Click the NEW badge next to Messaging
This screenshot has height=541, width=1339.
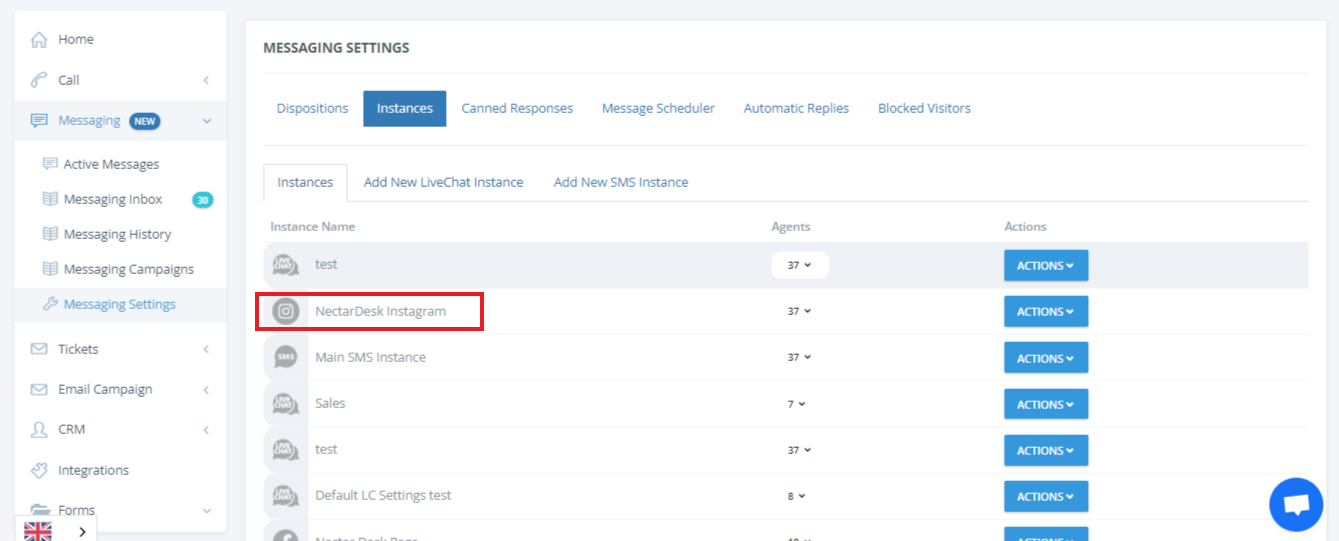click(x=145, y=121)
